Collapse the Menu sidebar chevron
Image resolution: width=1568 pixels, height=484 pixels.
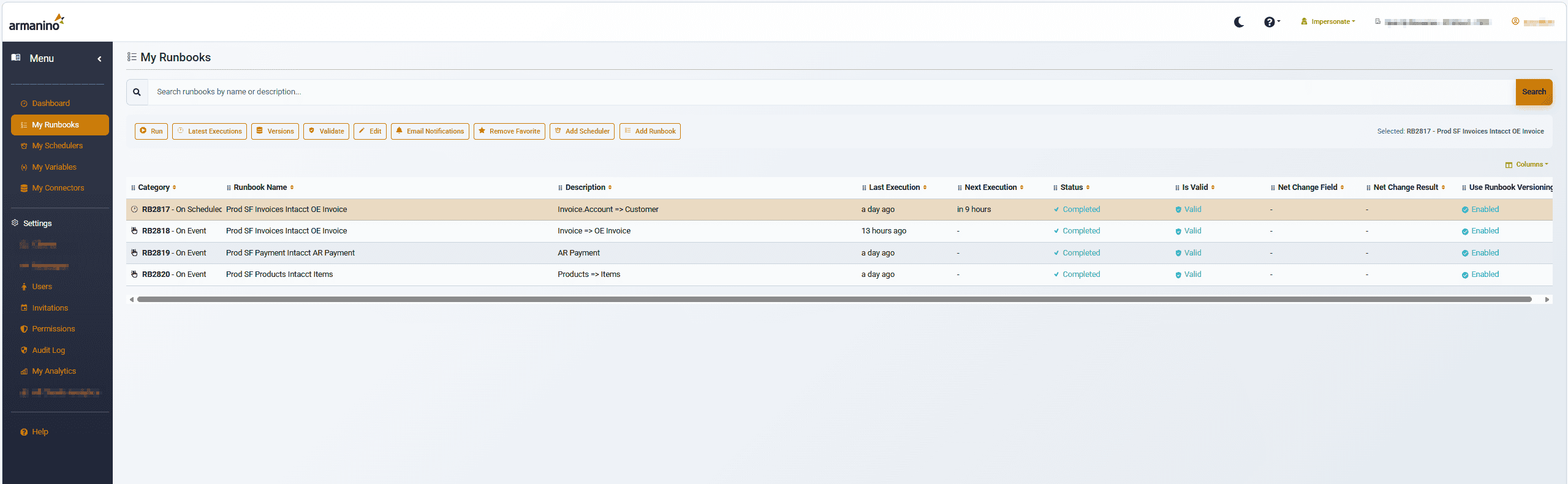pos(99,59)
